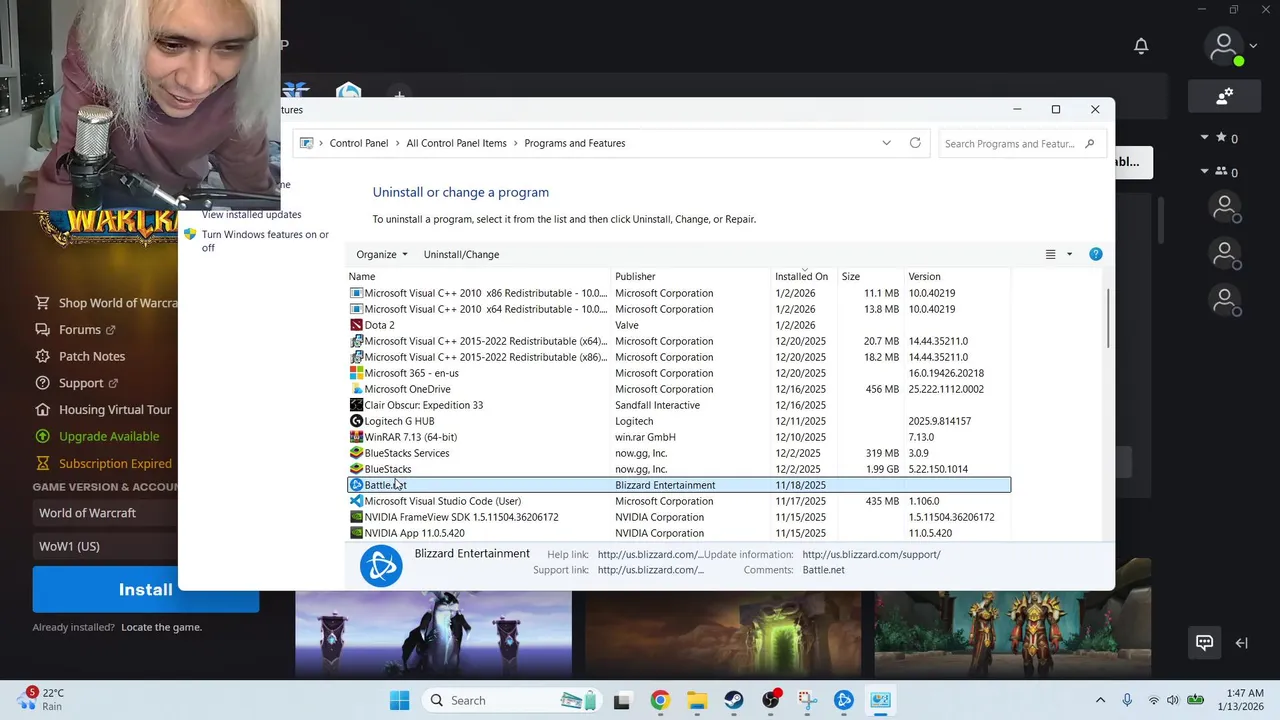
Task: Open the Support link in Battle.net
Action: coord(76,383)
